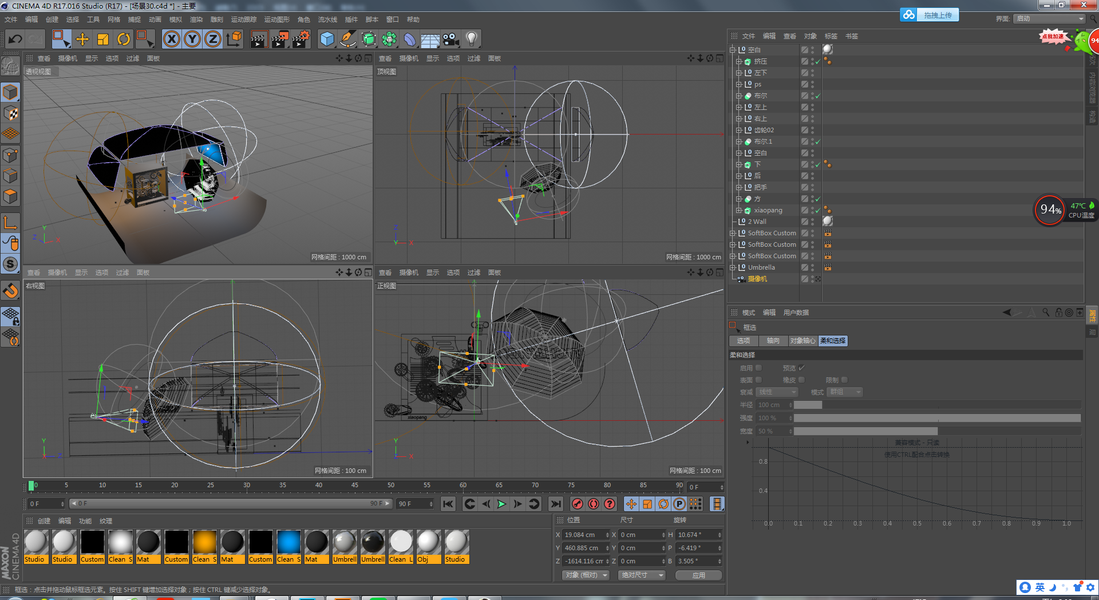Select the Rotate tool
This screenshot has height=600, width=1099.
coord(124,39)
